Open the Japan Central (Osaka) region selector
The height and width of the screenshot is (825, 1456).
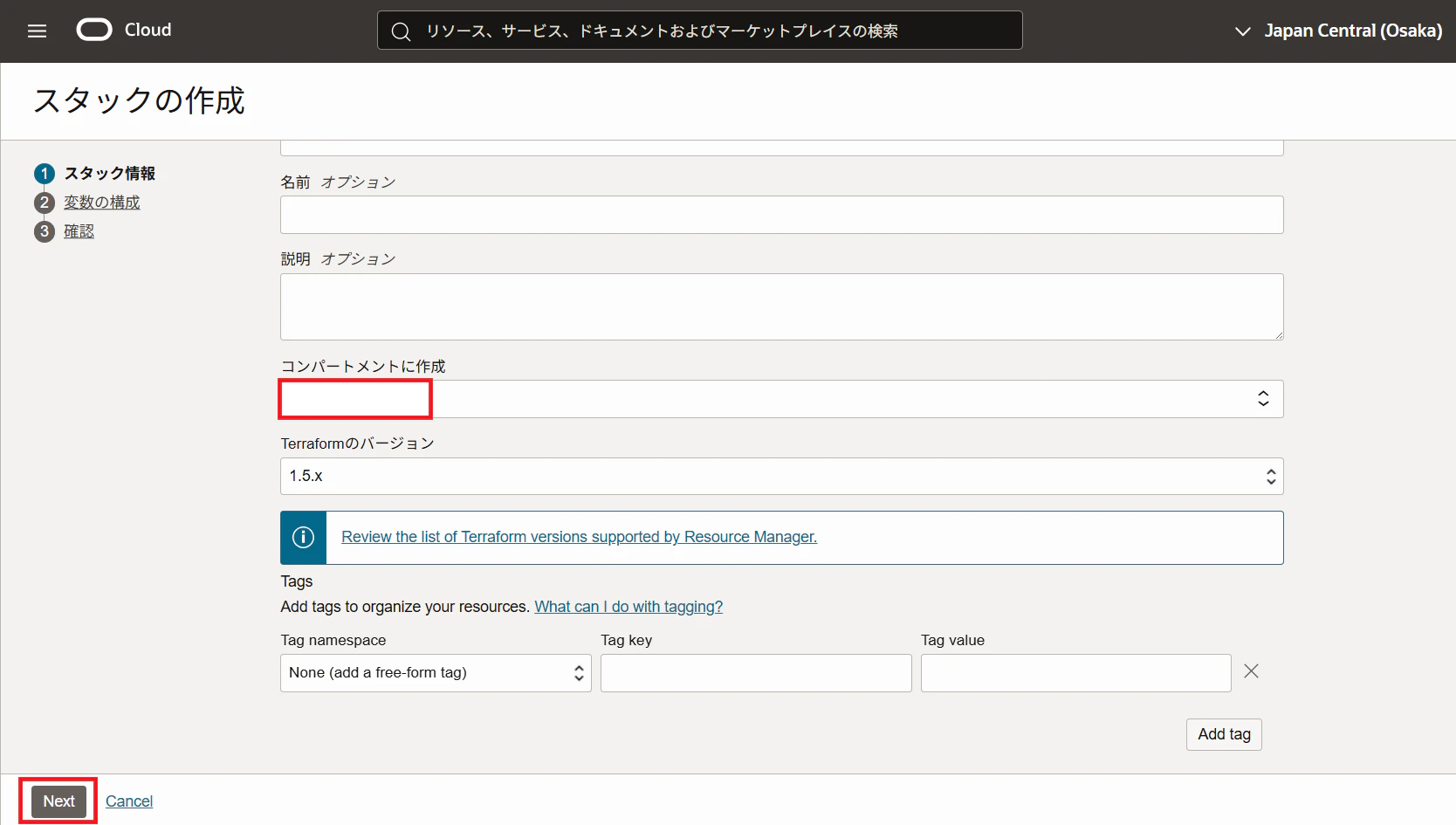[1338, 31]
